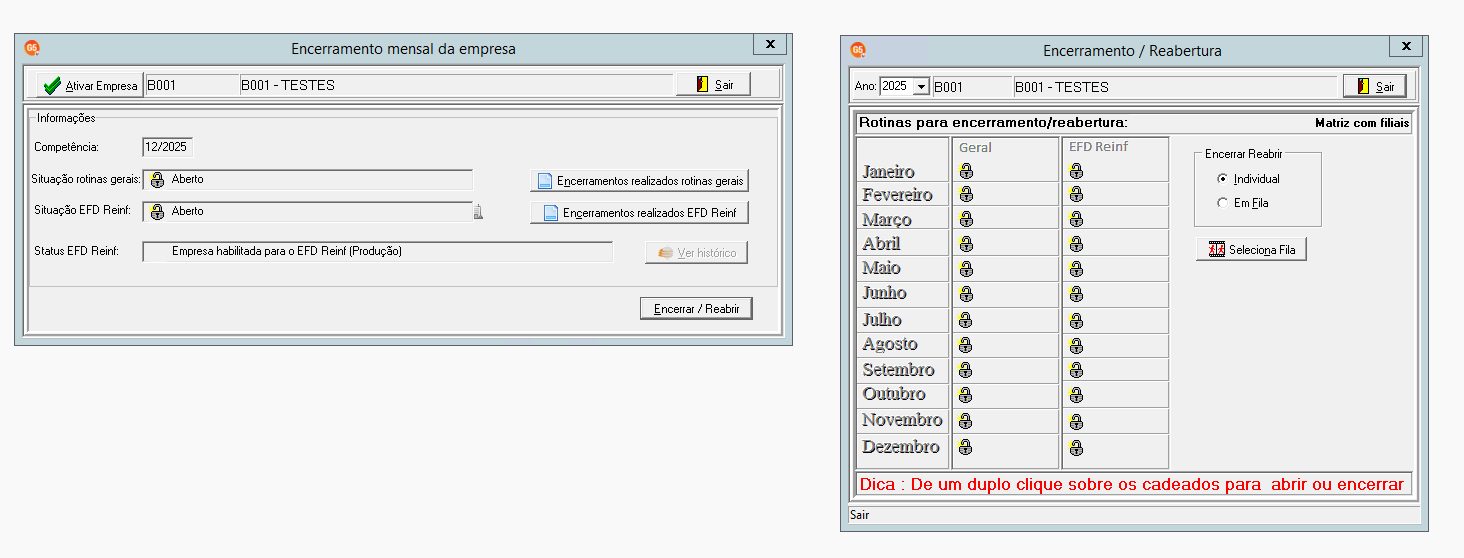The width and height of the screenshot is (1464, 558).
Task: Toggle Março padlock in EFD Reinf column
Action: point(1076,219)
